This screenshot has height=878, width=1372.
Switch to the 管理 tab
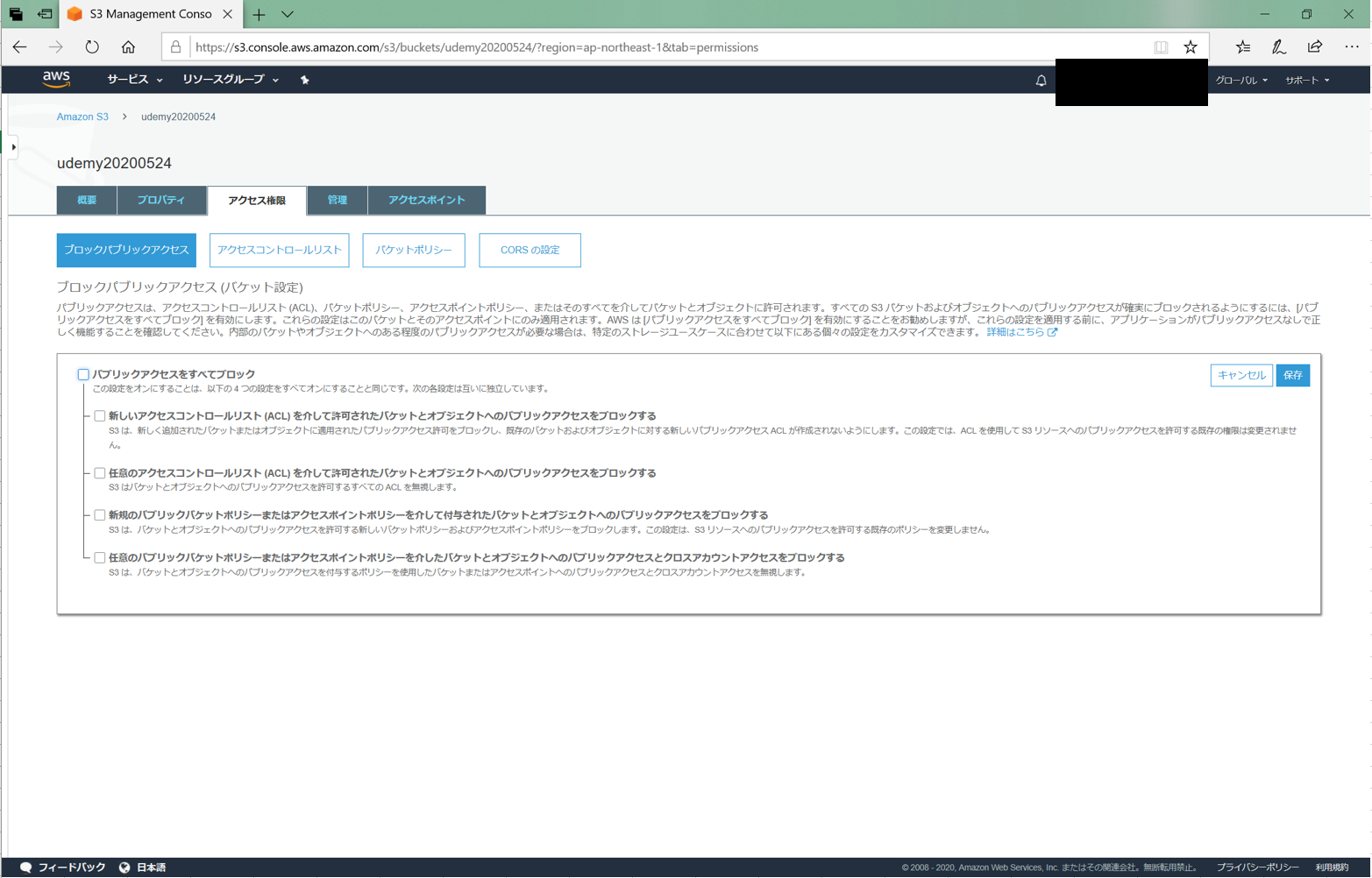(338, 201)
